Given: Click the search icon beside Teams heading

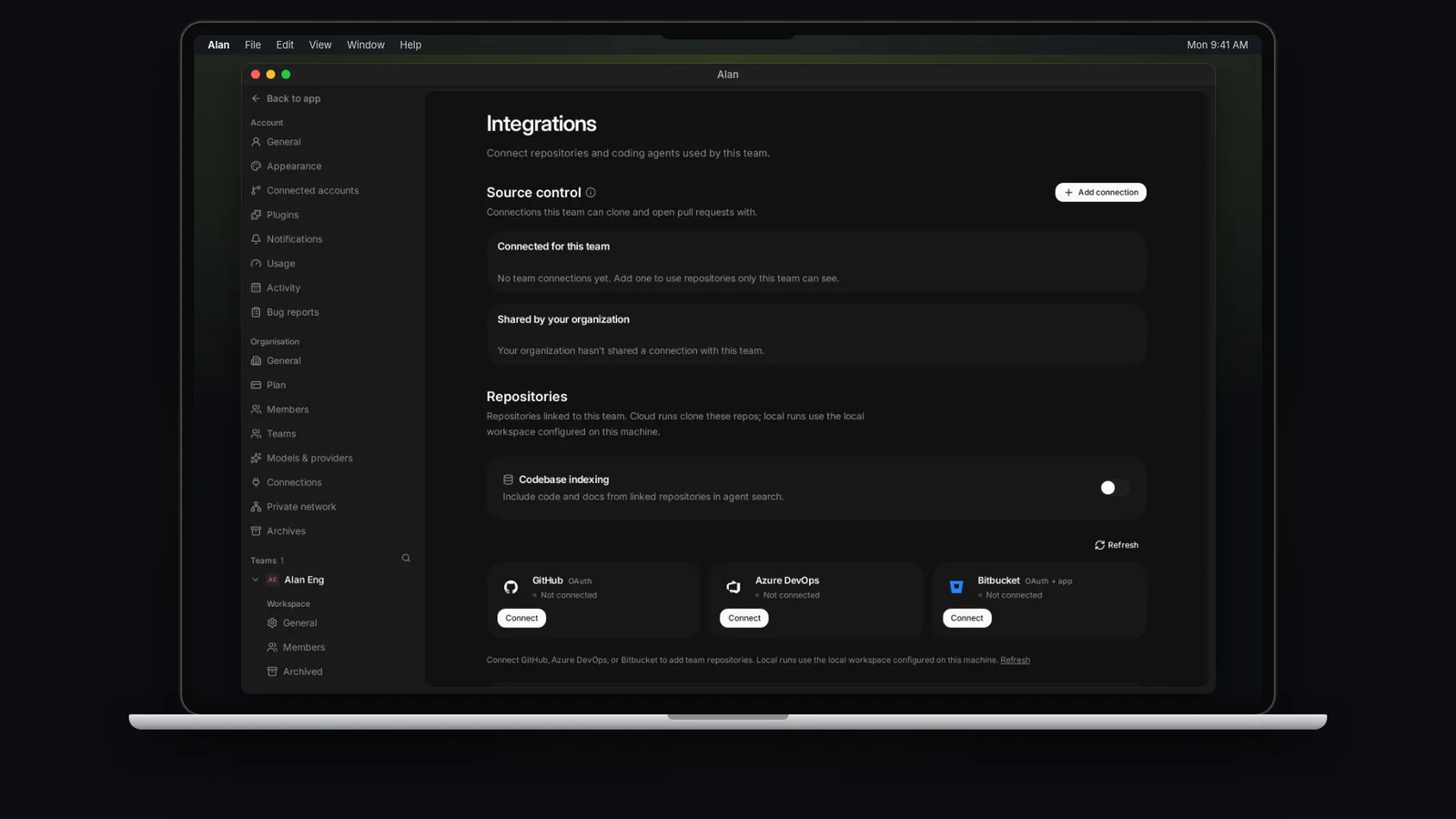Looking at the screenshot, I should click(x=406, y=559).
